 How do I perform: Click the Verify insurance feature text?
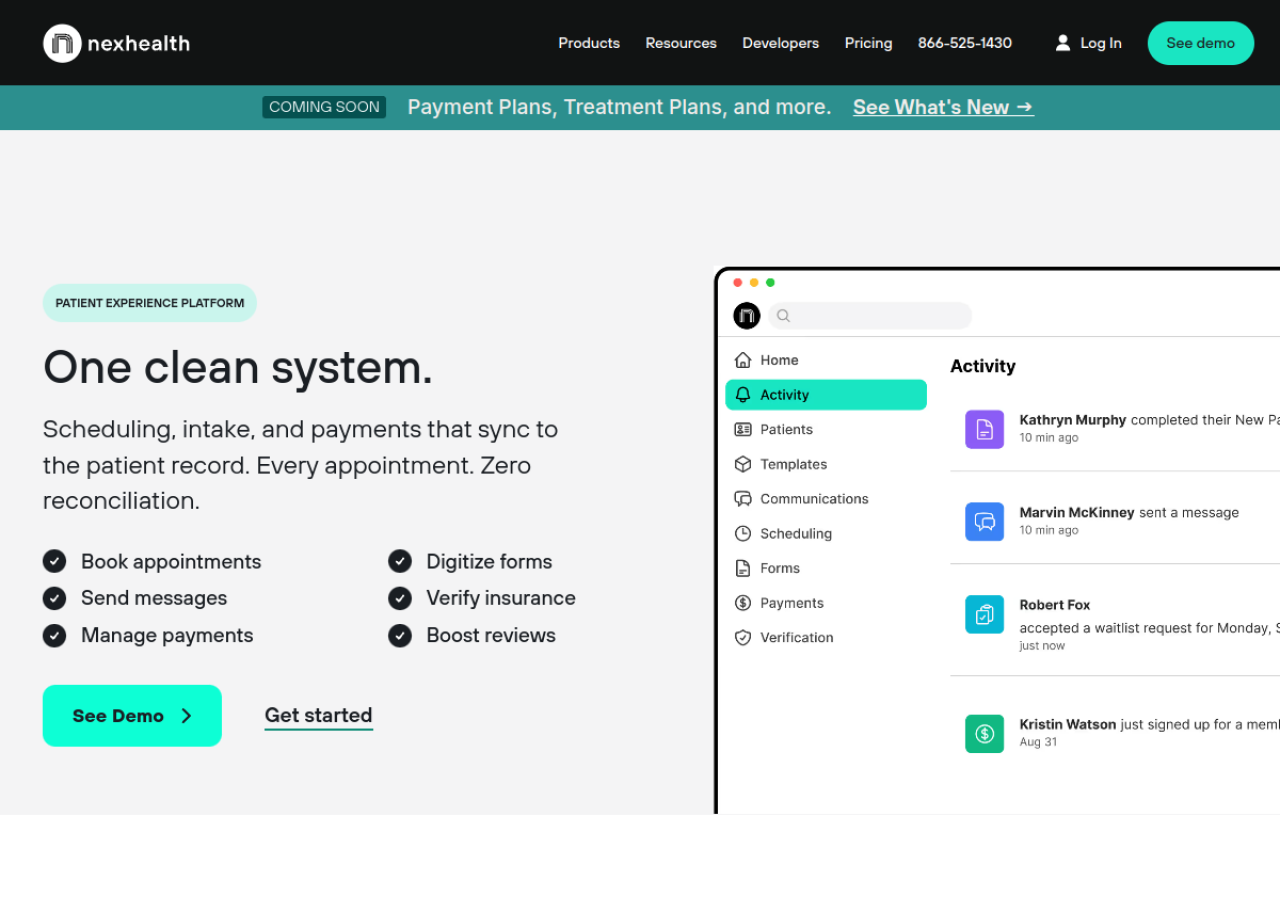[x=501, y=598]
